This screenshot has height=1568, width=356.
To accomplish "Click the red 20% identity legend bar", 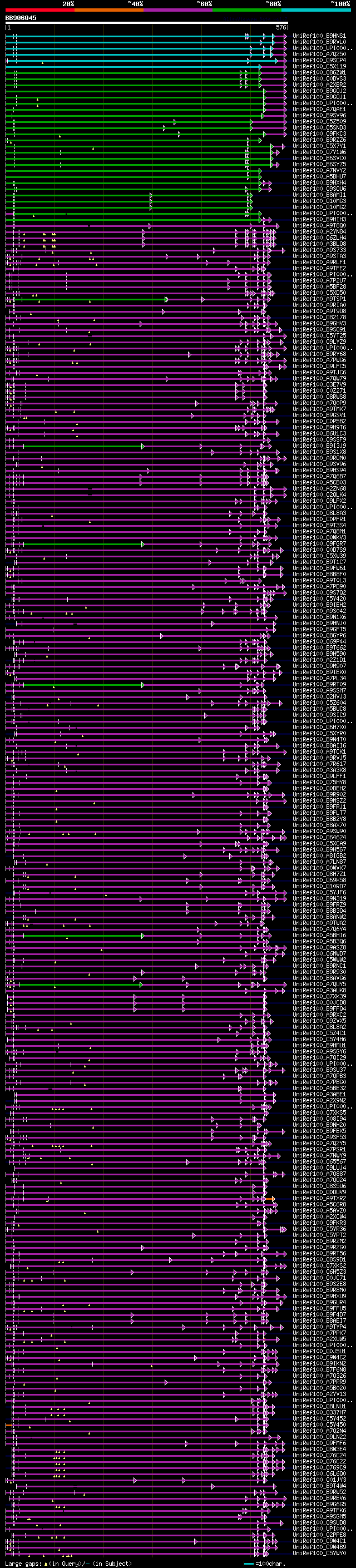I will tap(40, 10).
